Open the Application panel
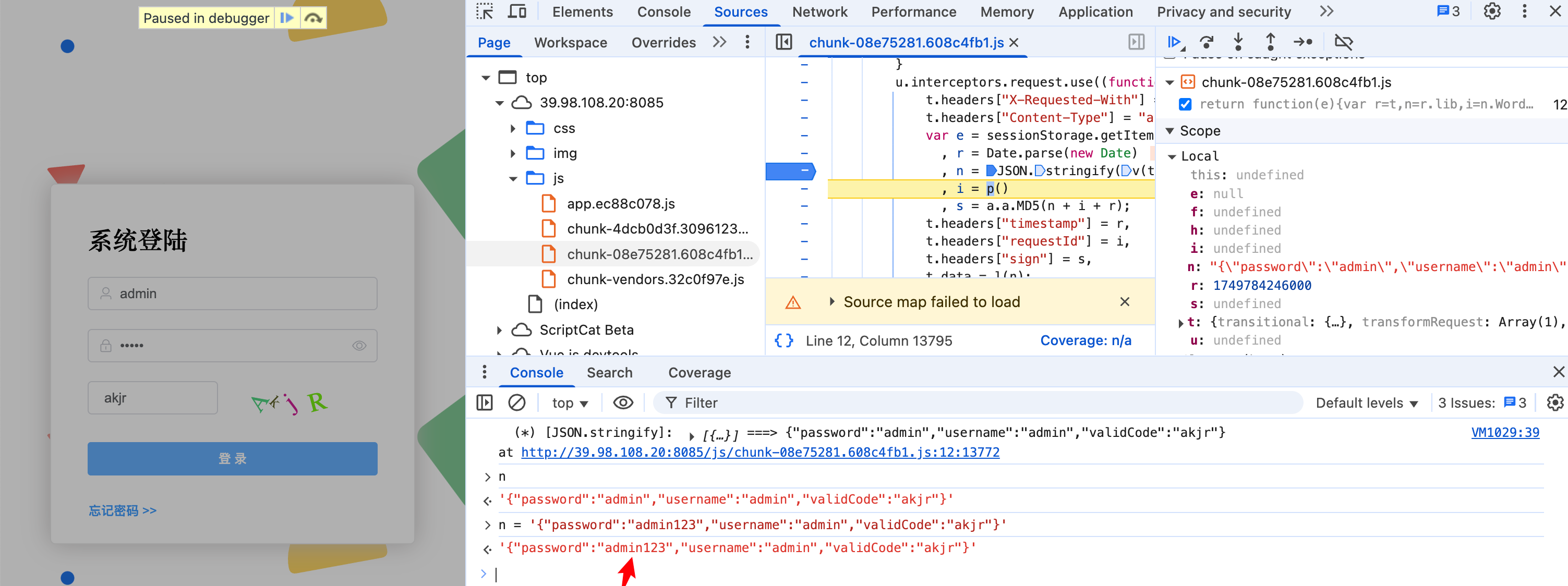This screenshot has width=1568, height=586. coord(1095,11)
